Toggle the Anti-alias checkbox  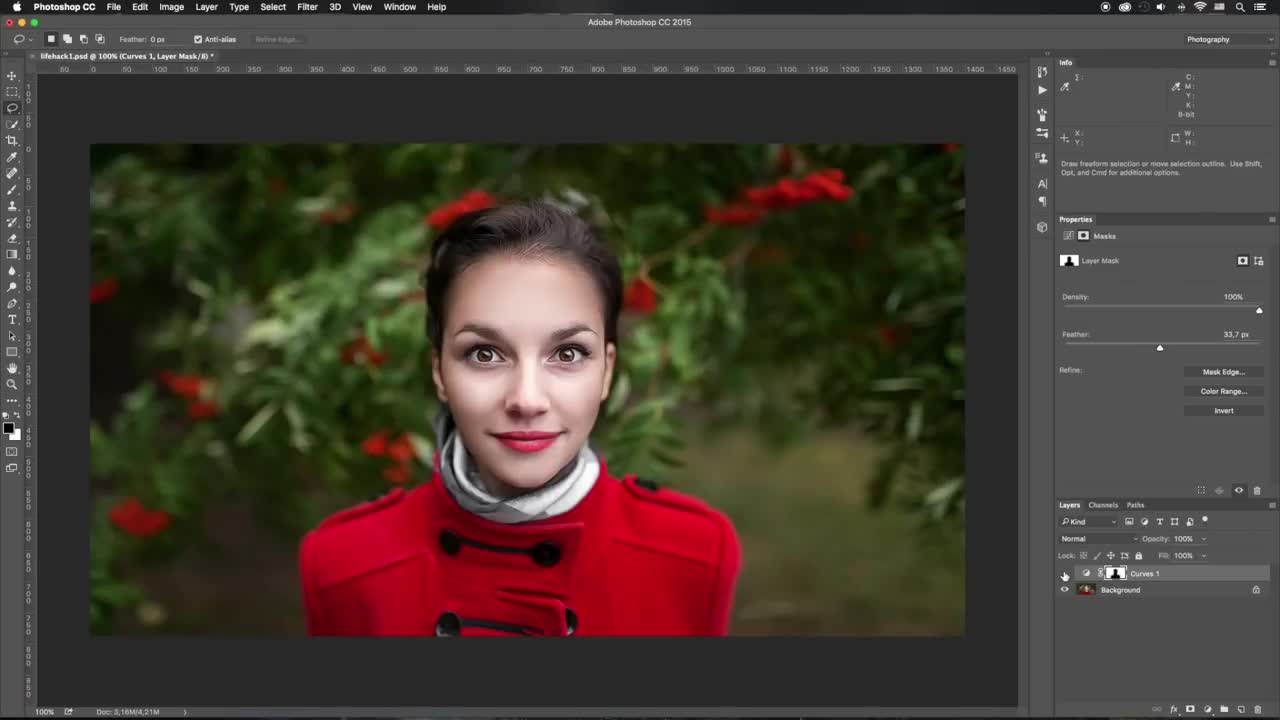[198, 40]
